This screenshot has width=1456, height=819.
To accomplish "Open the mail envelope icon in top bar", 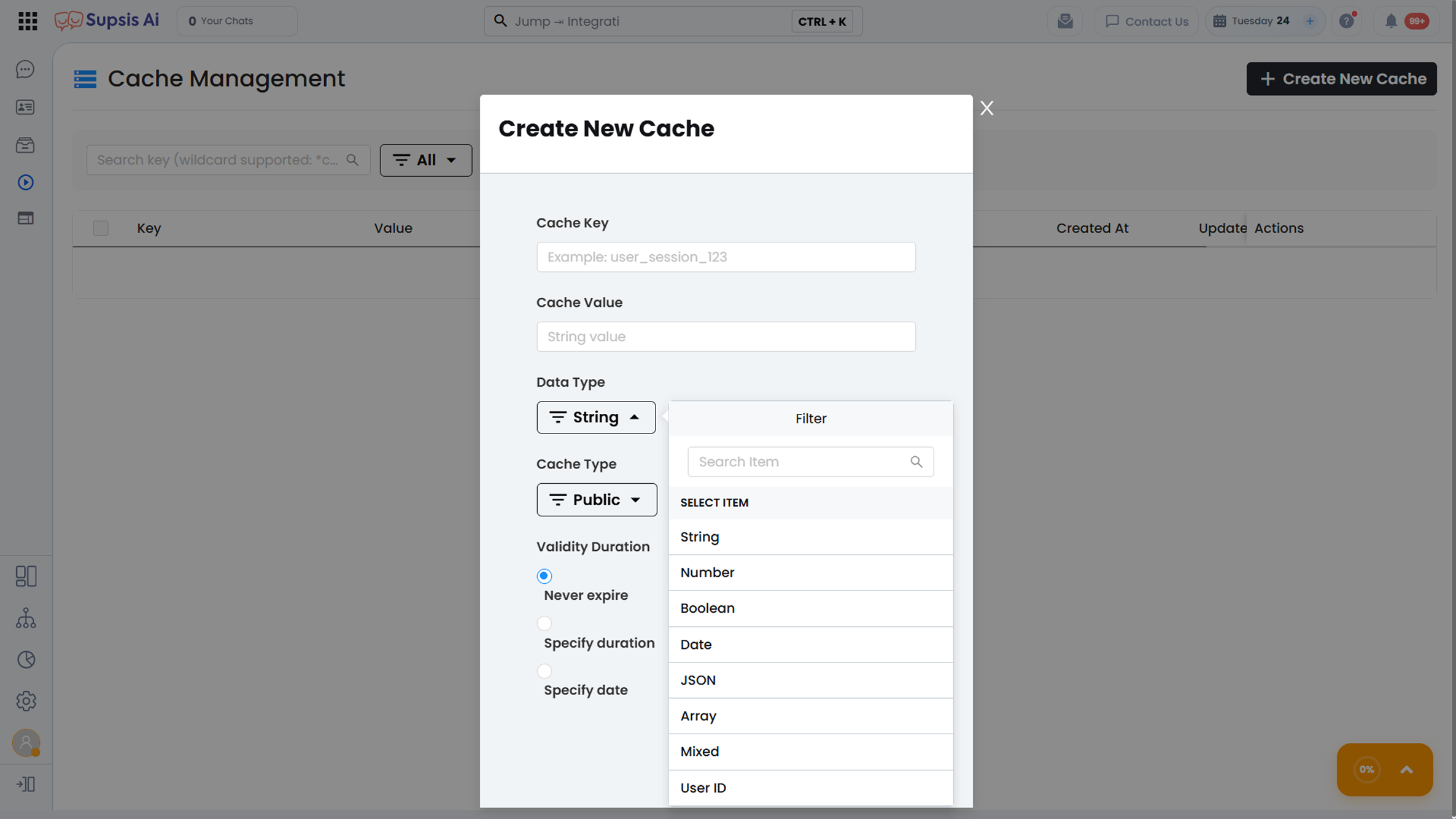I will coord(1065,21).
